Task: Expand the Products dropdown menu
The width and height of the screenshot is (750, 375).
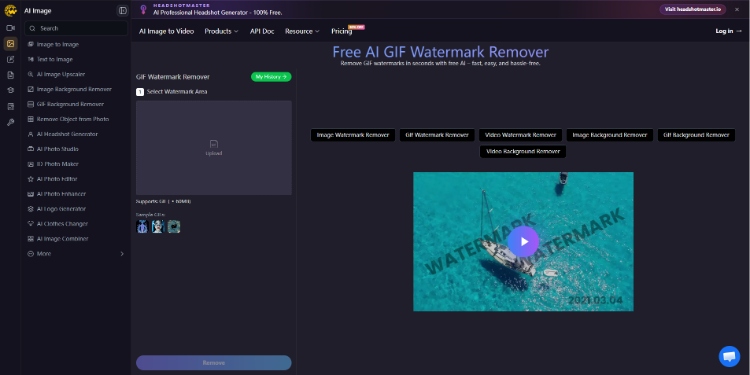Action: [221, 31]
